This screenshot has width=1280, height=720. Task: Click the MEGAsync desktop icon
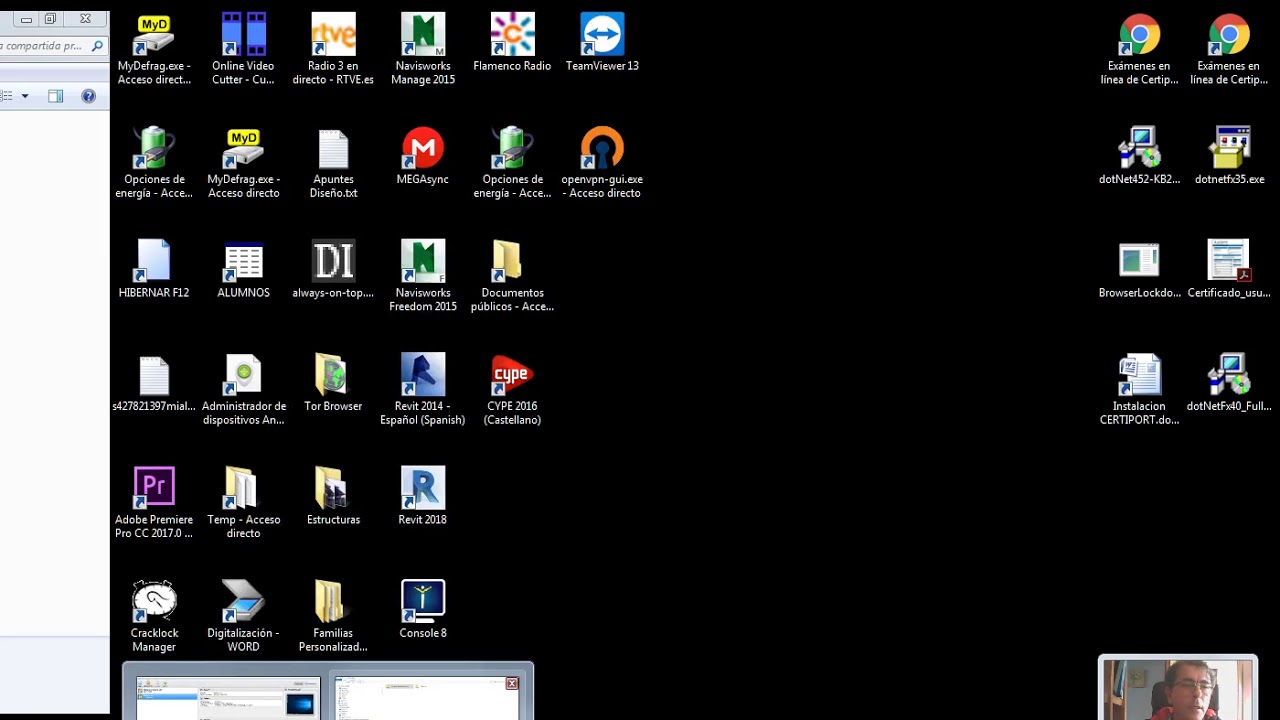(423, 156)
